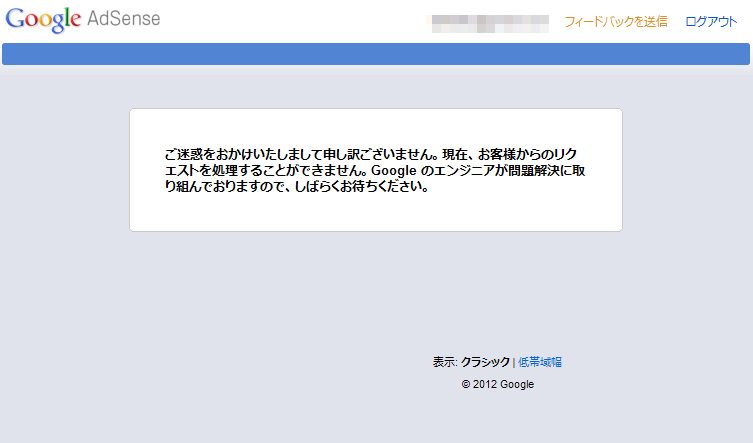The width and height of the screenshot is (753, 443).
Task: Click the blurred account email address
Action: click(x=488, y=22)
